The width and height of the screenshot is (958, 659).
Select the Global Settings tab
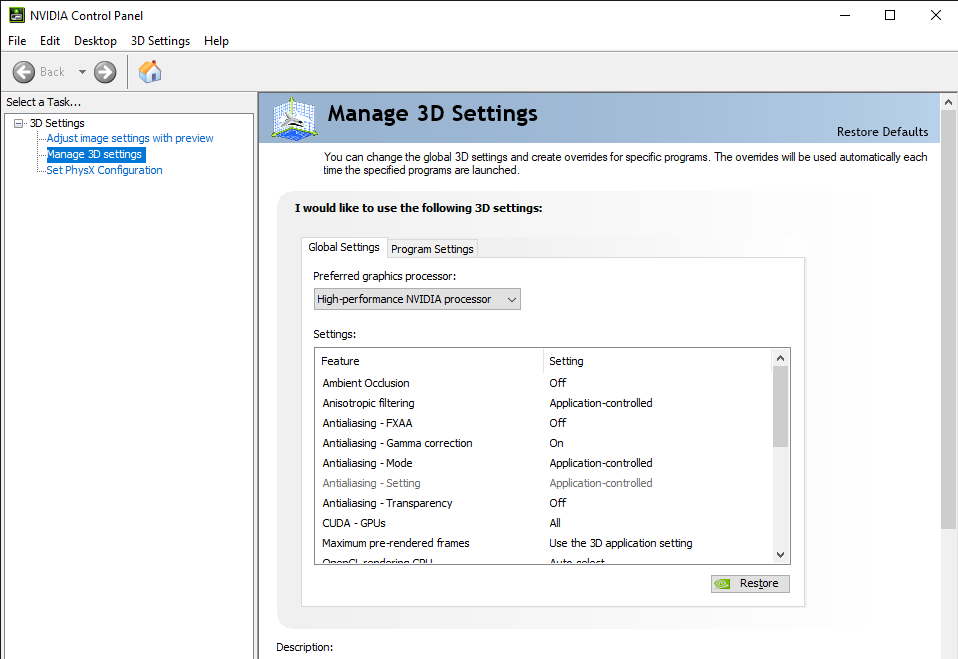coord(344,247)
